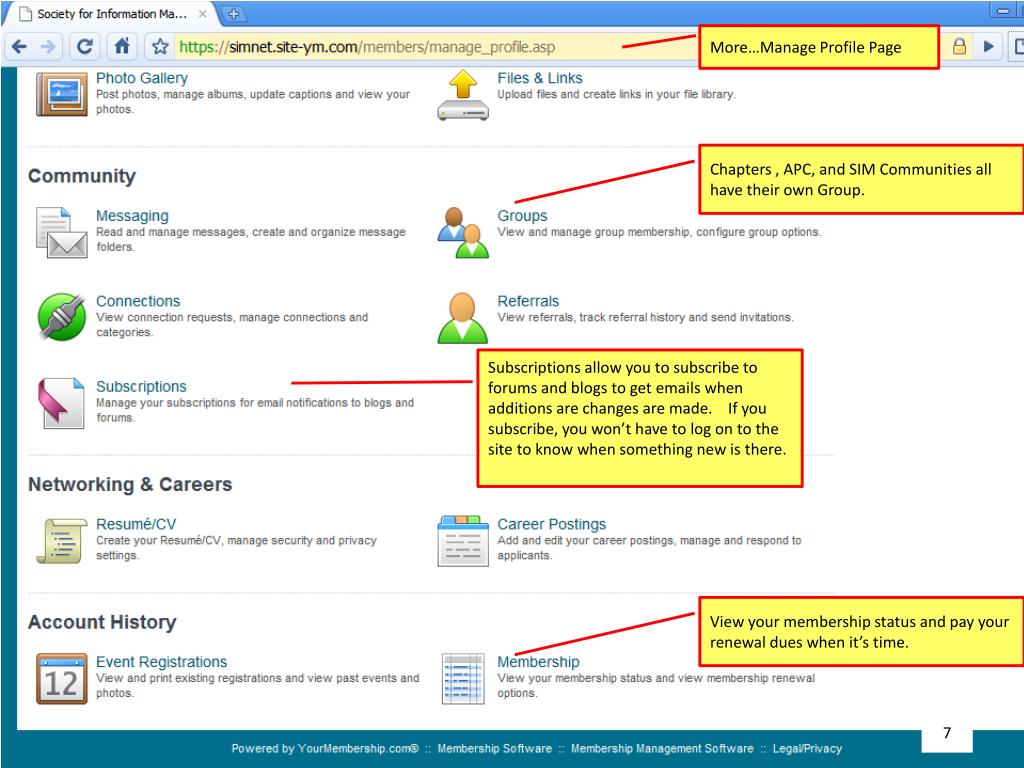Bookmark the page with the star icon
Viewport: 1024px width, 768px height.
160,46
